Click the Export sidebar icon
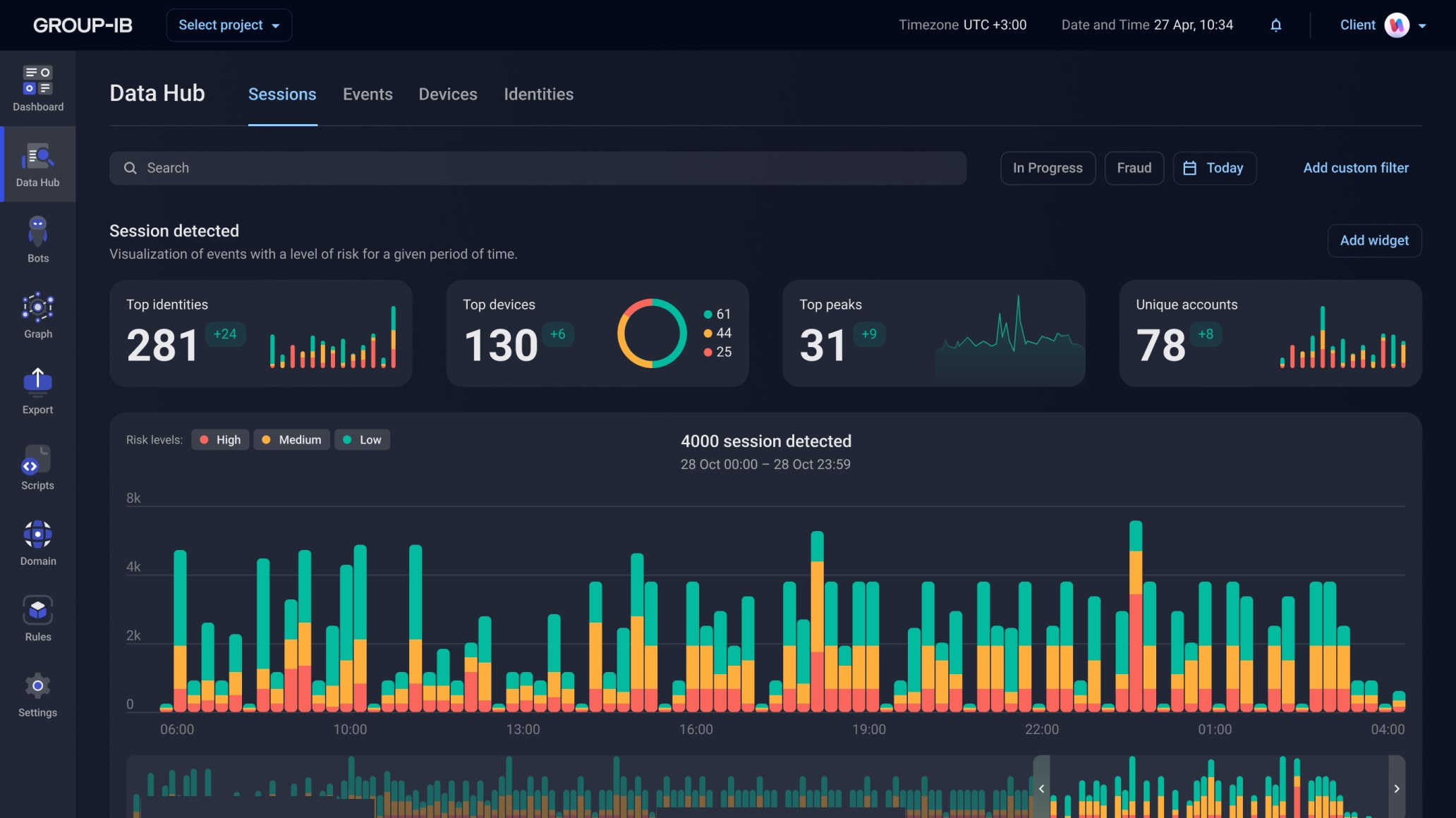 [37, 391]
